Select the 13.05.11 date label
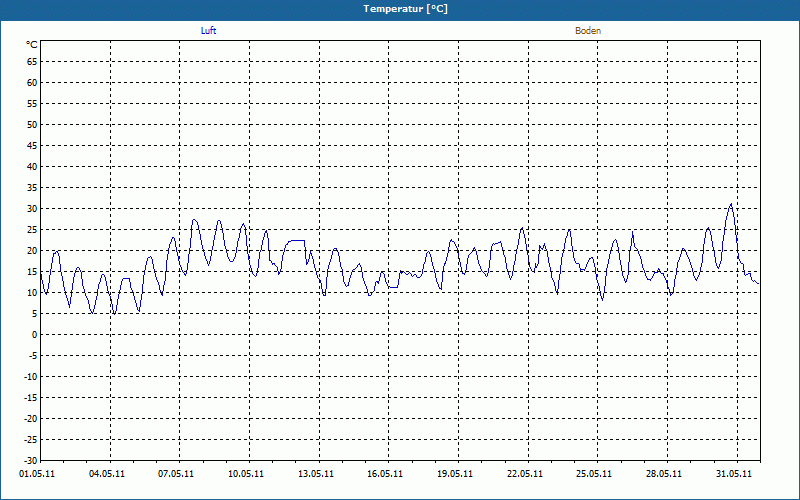The height and width of the screenshot is (500, 800). point(316,473)
